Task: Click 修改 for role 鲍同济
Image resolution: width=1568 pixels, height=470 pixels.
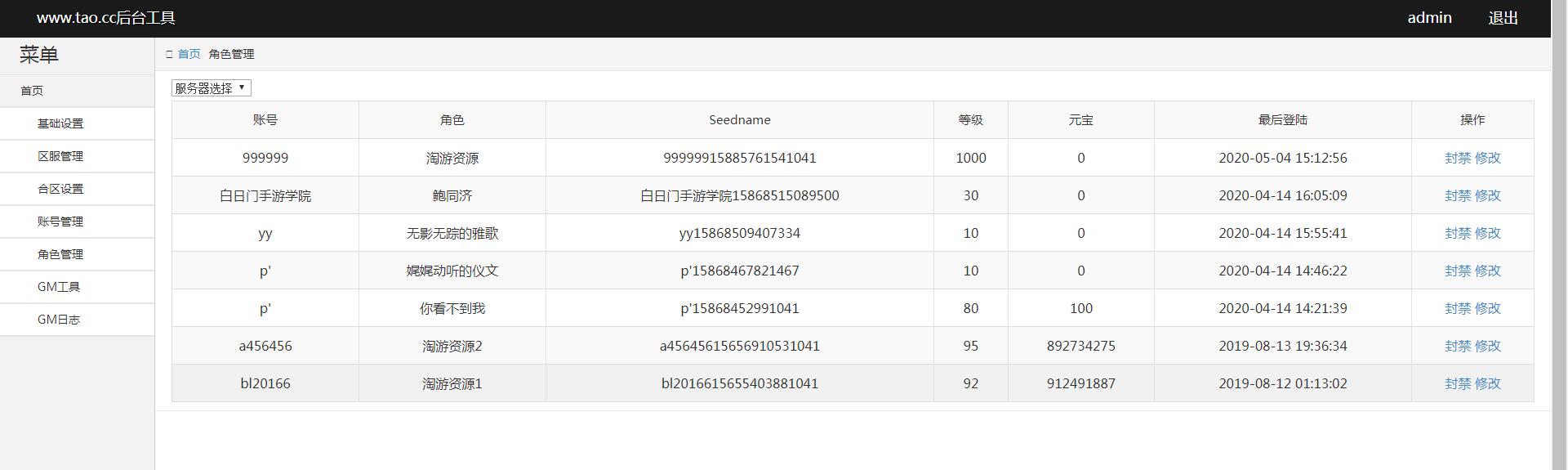Action: 1488,195
